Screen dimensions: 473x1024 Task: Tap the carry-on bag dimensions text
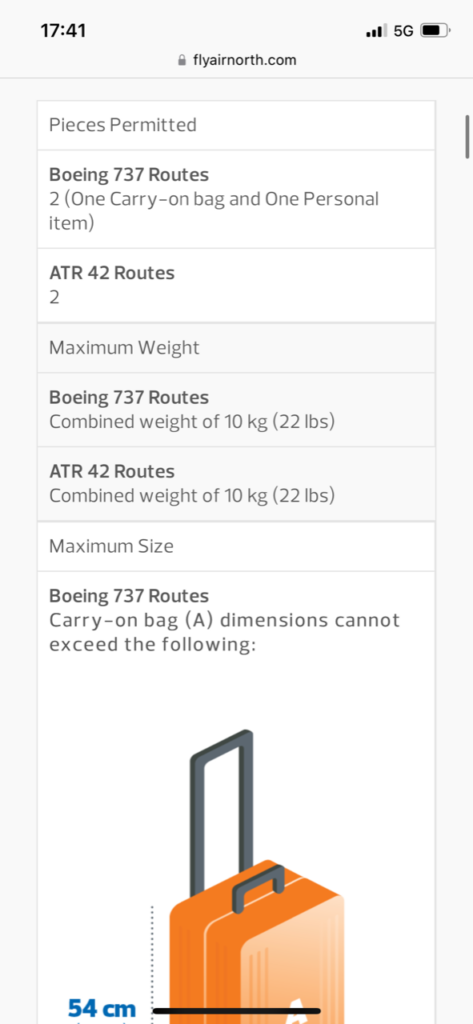[224, 632]
